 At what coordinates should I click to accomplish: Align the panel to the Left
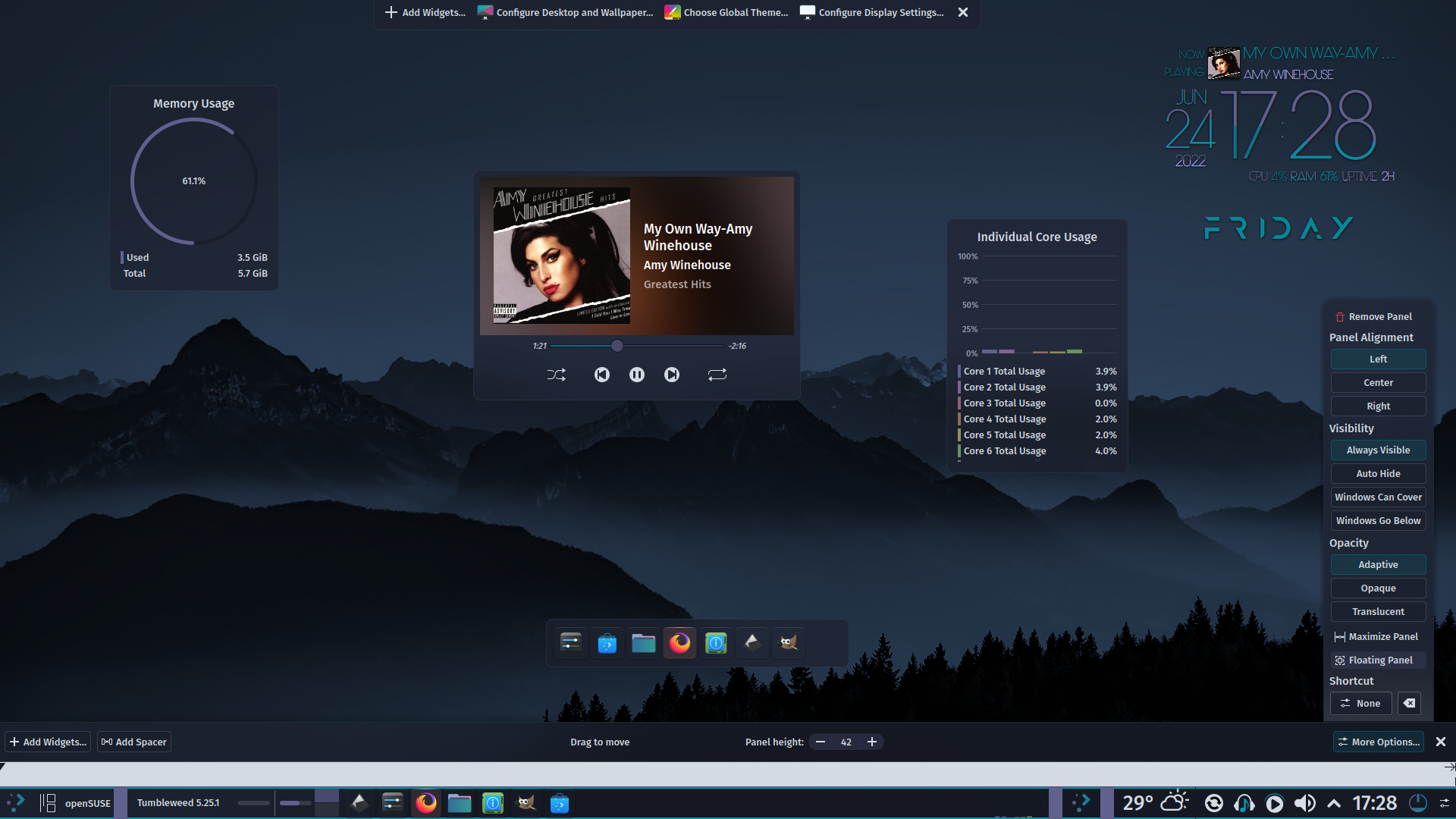1378,359
